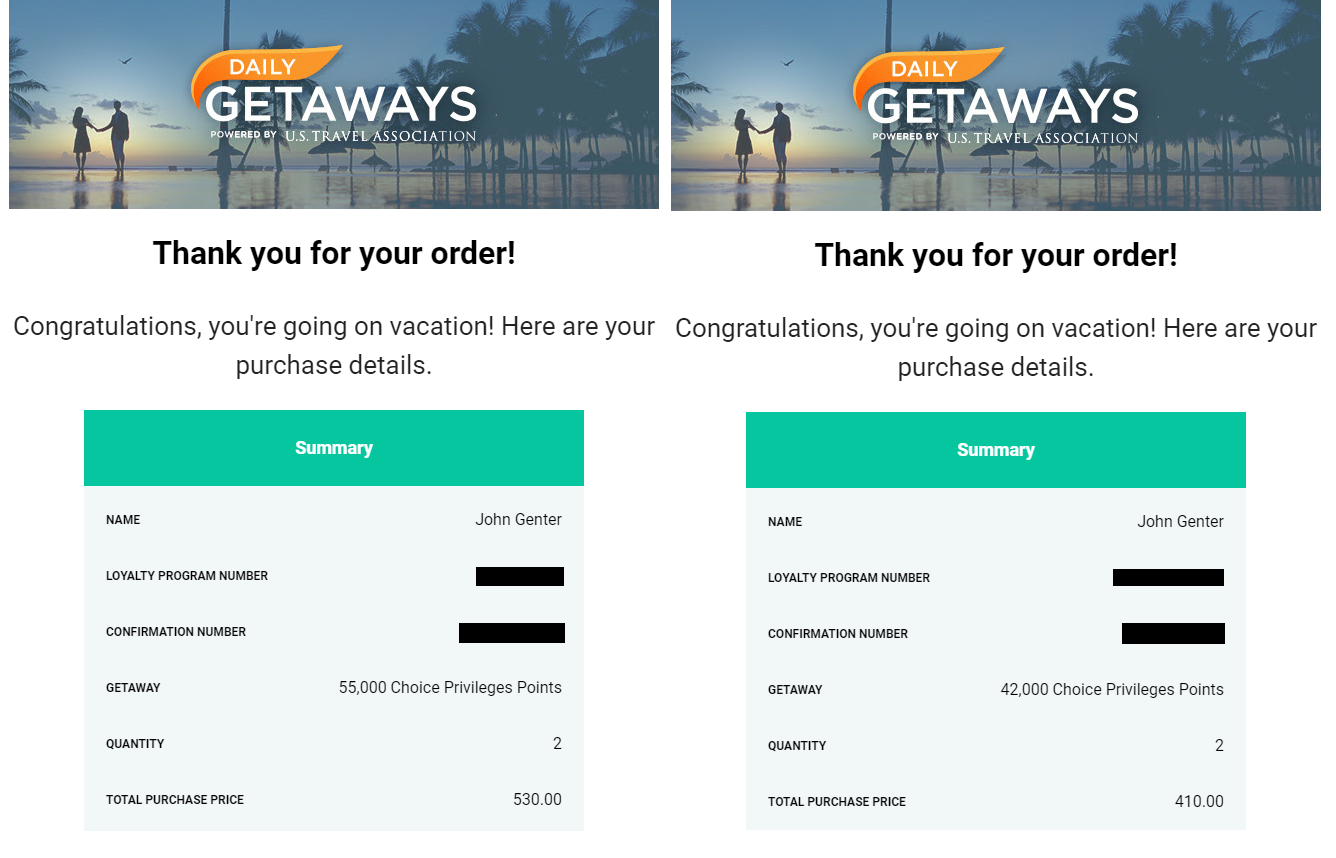This screenshot has width=1336, height=858.
Task: Click the redacted loyalty number in right summary
Action: [x=1168, y=577]
